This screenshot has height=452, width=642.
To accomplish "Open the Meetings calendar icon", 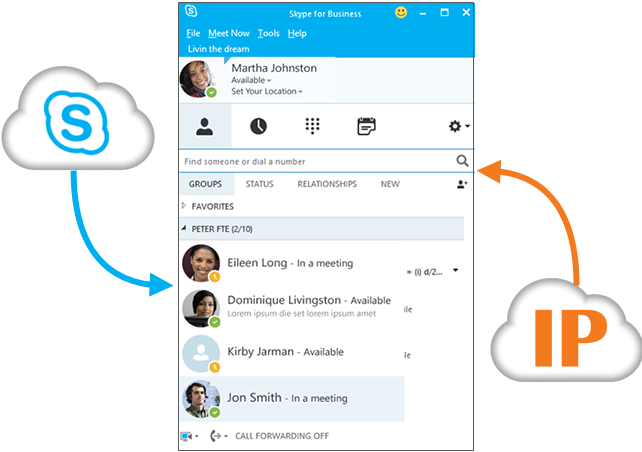I will (366, 127).
